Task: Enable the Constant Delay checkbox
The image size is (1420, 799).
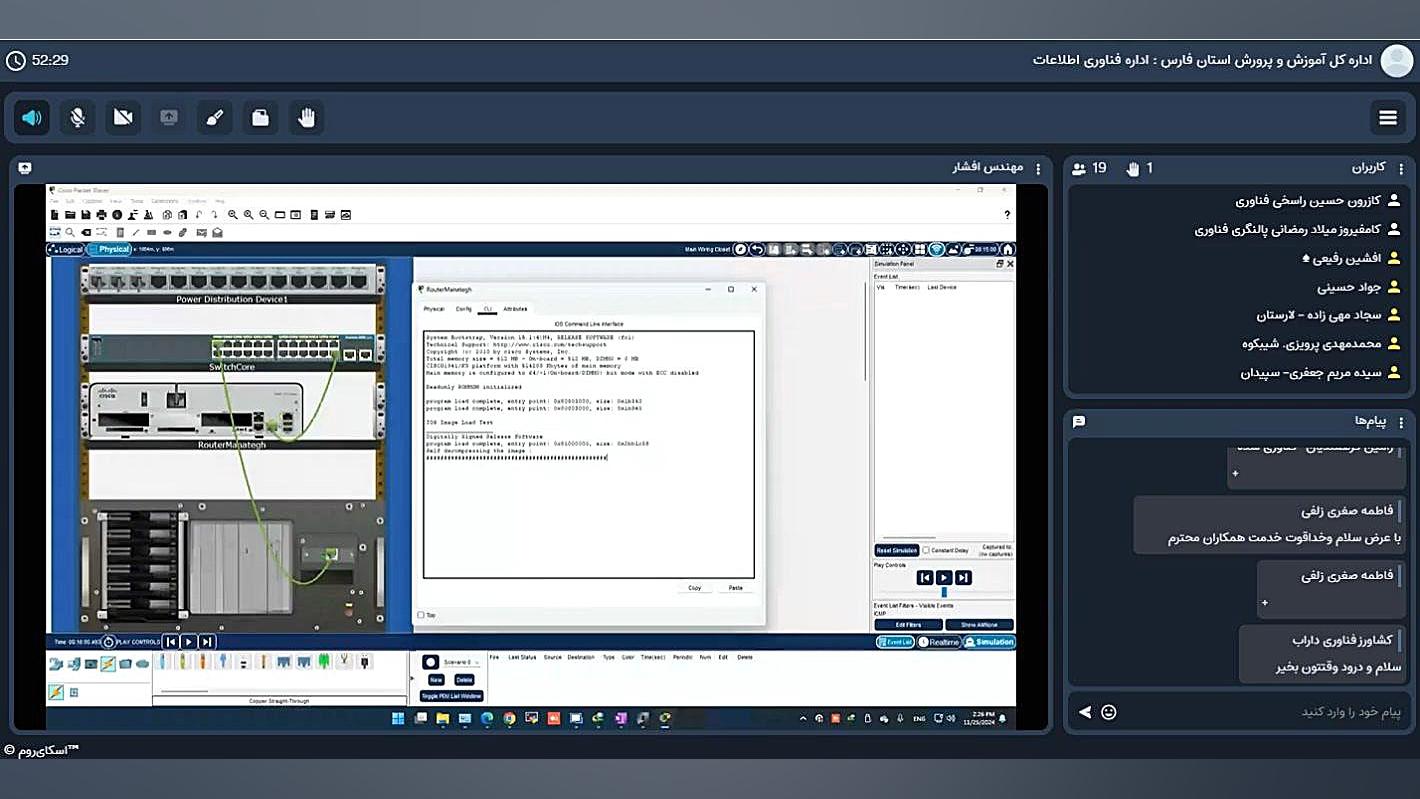Action: (926, 550)
